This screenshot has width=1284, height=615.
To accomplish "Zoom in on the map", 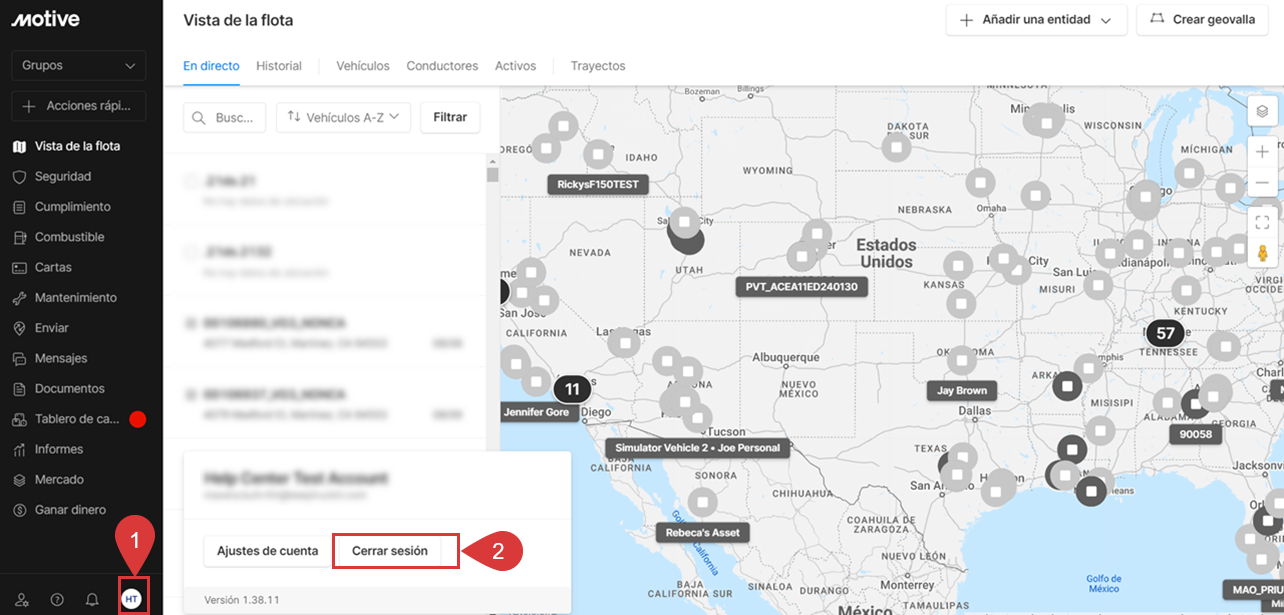I will point(1262,152).
